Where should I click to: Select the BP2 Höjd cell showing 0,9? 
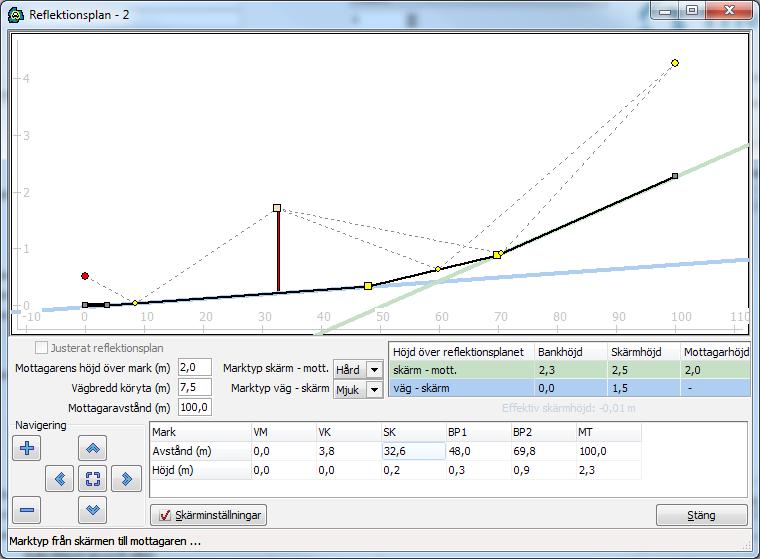coord(543,470)
